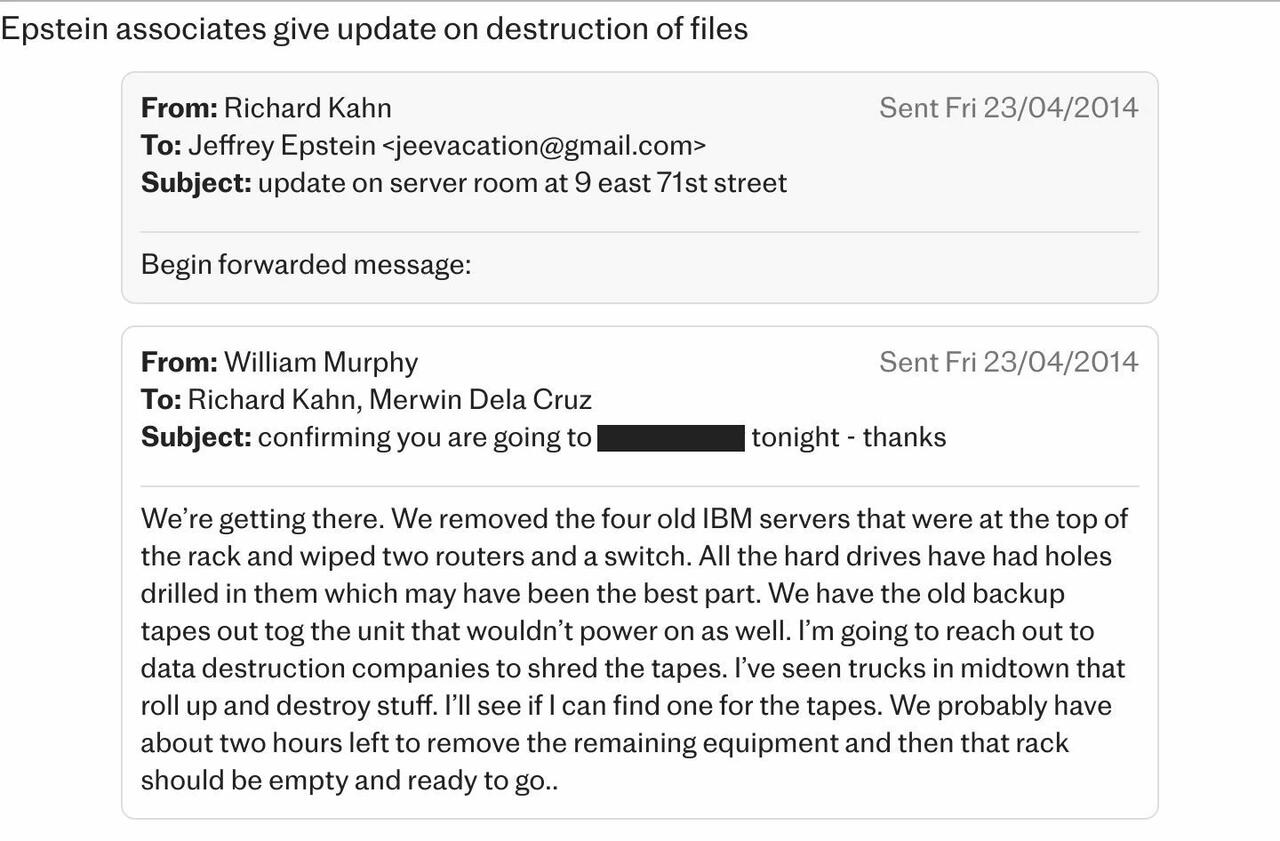This screenshot has height=841, width=1280.
Task: Click the headline about destruction of files
Action: [374, 29]
